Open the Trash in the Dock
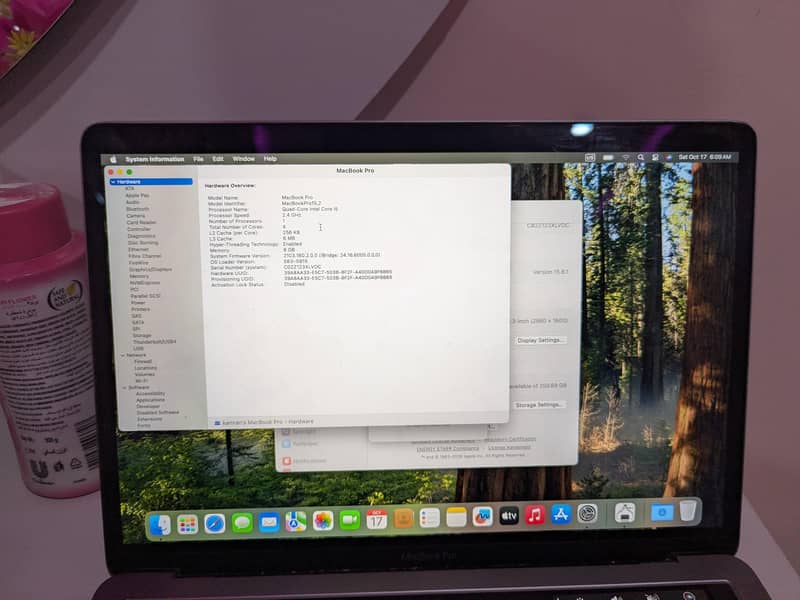Image resolution: width=800 pixels, height=600 pixels. [688, 511]
